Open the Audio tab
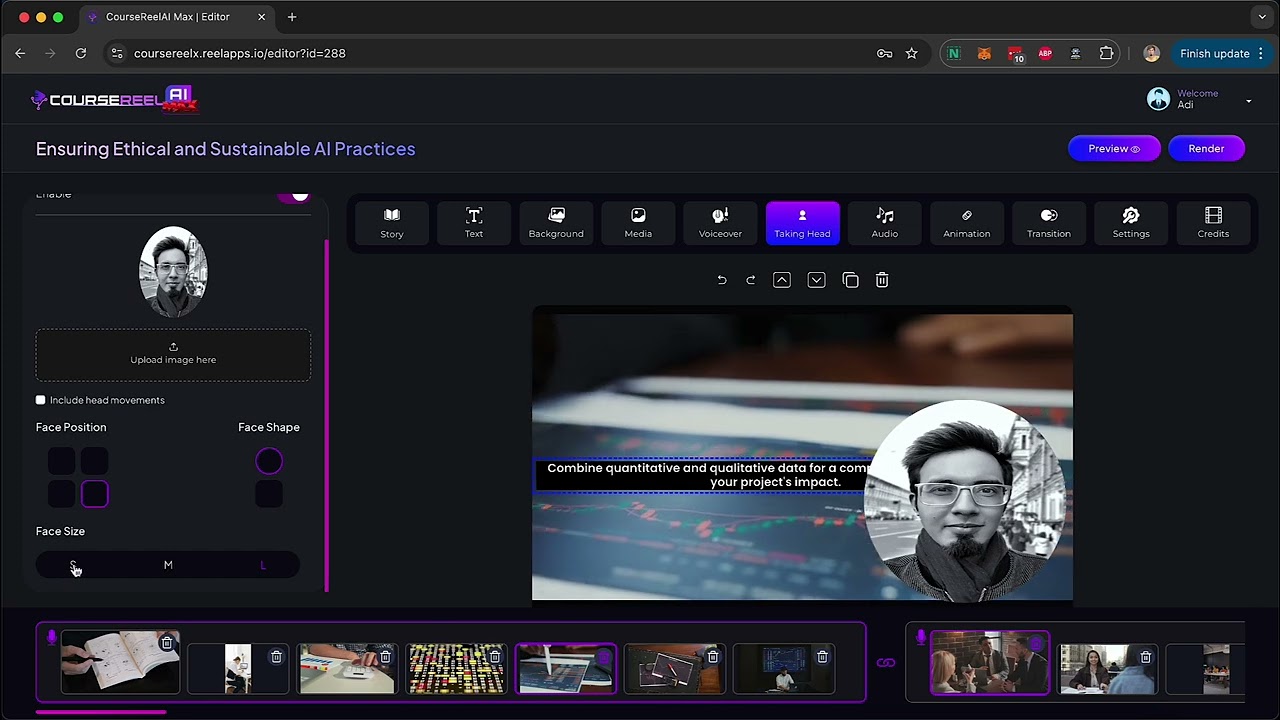The image size is (1280, 720). [x=885, y=222]
